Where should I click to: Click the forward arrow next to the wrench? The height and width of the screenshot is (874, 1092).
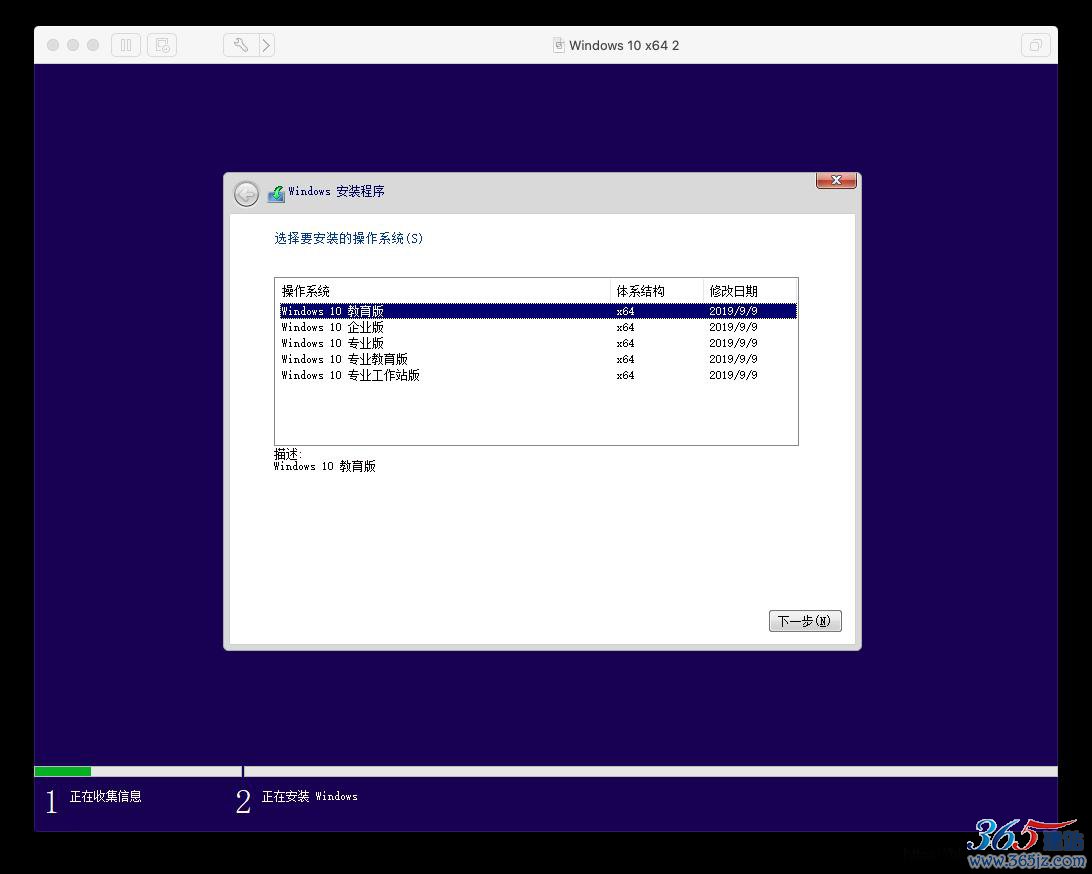point(267,45)
